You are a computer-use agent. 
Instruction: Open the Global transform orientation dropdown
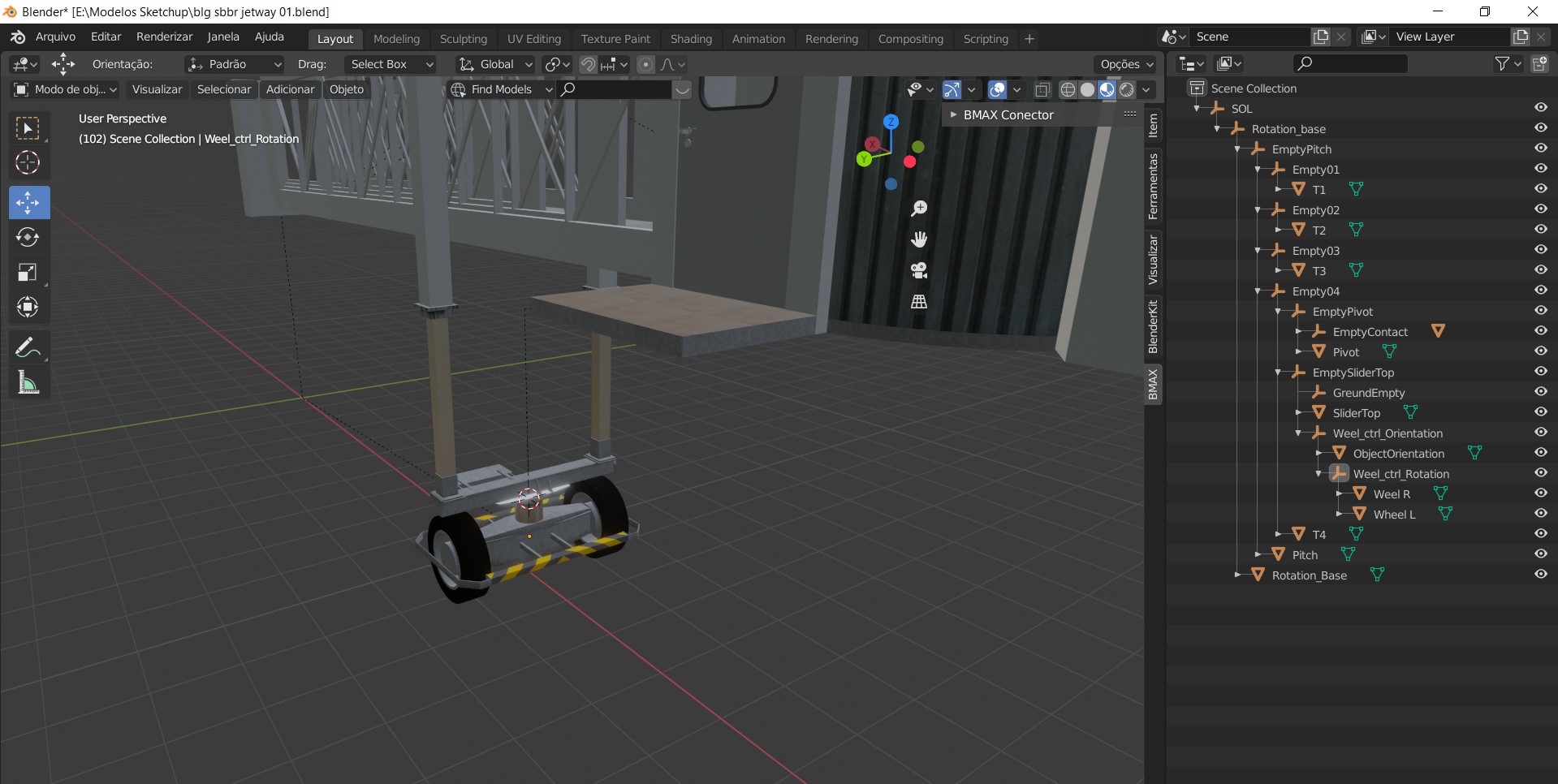[x=495, y=64]
